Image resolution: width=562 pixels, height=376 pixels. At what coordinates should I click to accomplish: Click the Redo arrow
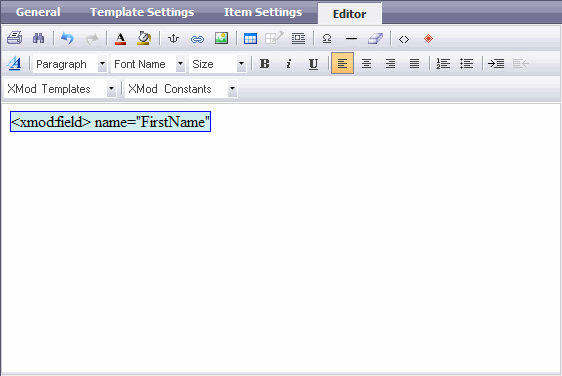point(92,38)
